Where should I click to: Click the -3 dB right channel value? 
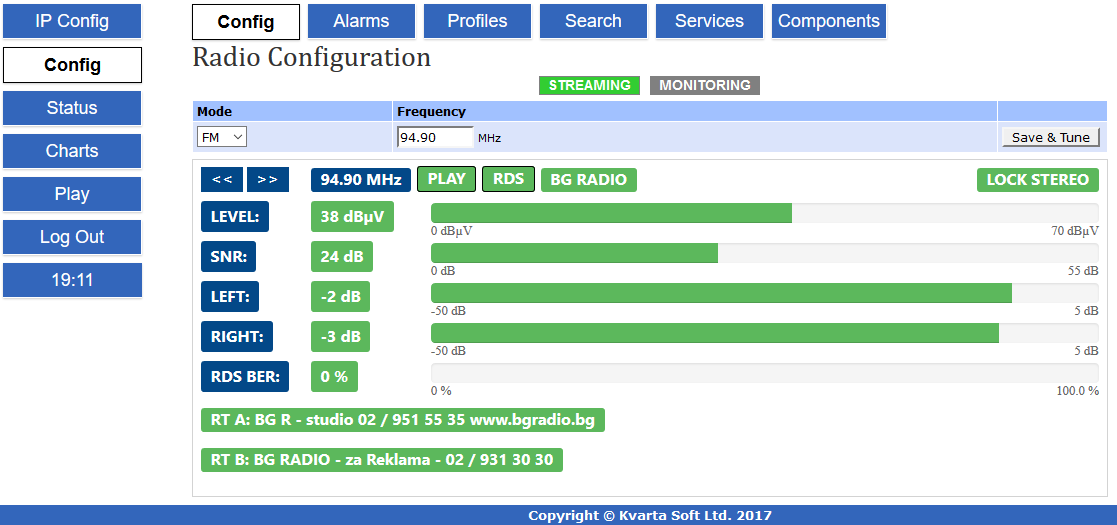pos(341,336)
